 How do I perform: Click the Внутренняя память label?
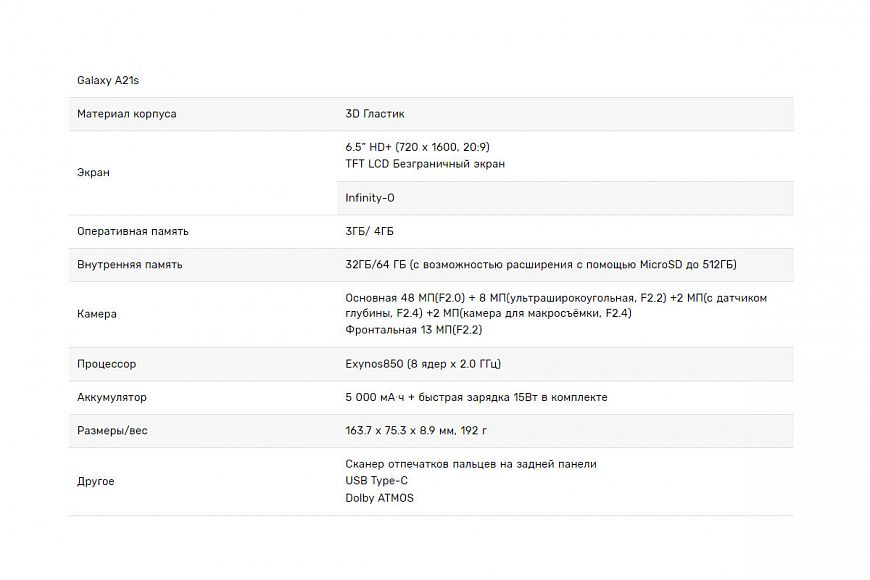click(x=130, y=265)
